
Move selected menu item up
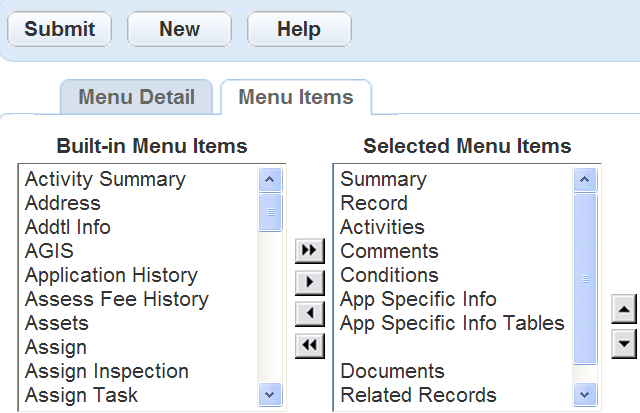(x=624, y=311)
